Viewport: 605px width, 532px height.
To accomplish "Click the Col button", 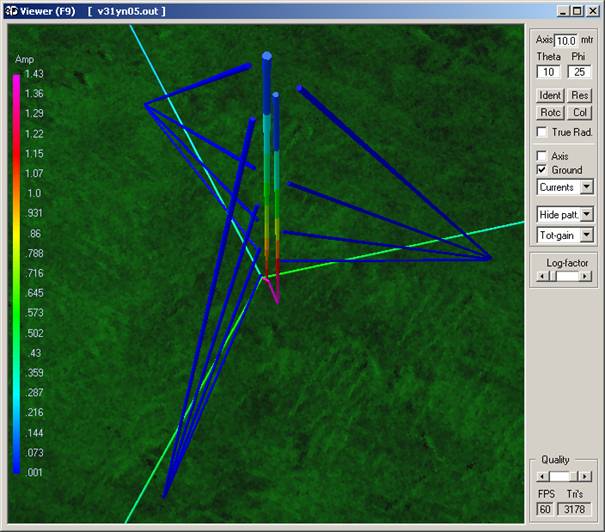I will click(580, 113).
